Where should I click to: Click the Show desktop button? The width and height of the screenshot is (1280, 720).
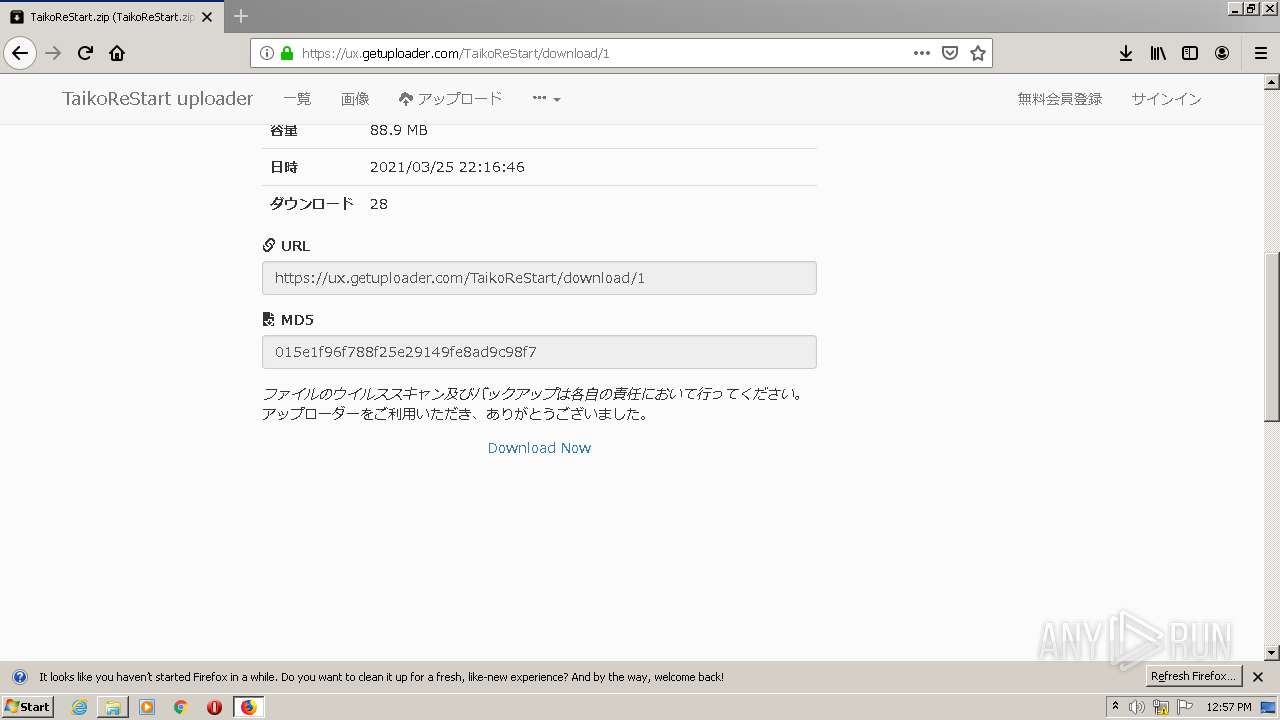tap(1269, 707)
